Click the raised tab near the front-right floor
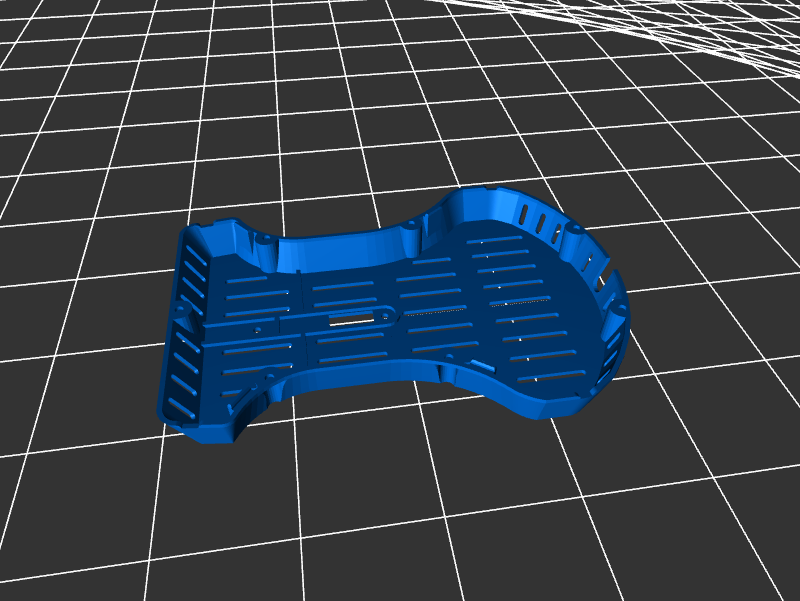Screen dimensions: 800x601 click(481, 365)
